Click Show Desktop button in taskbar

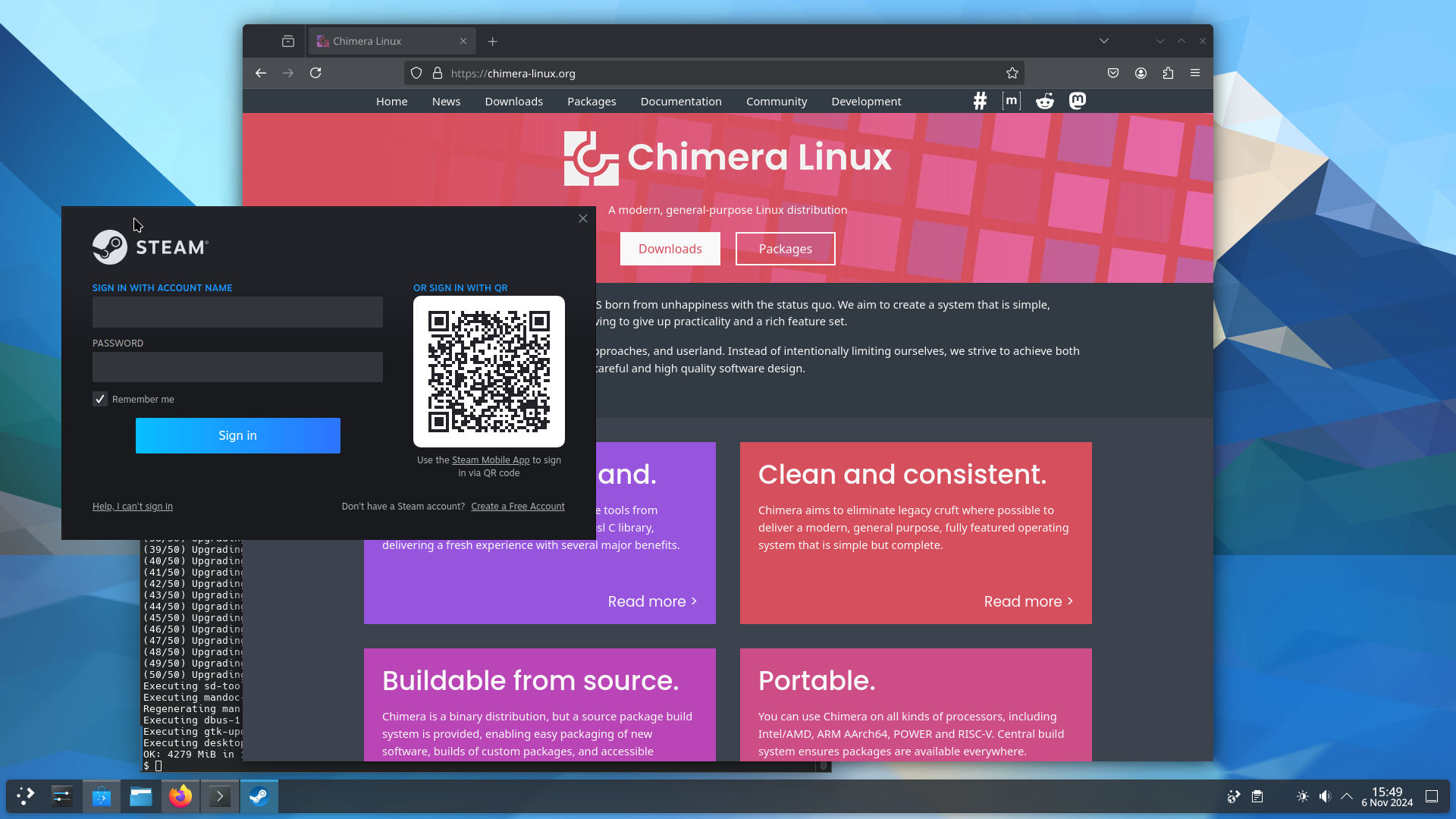[1432, 796]
